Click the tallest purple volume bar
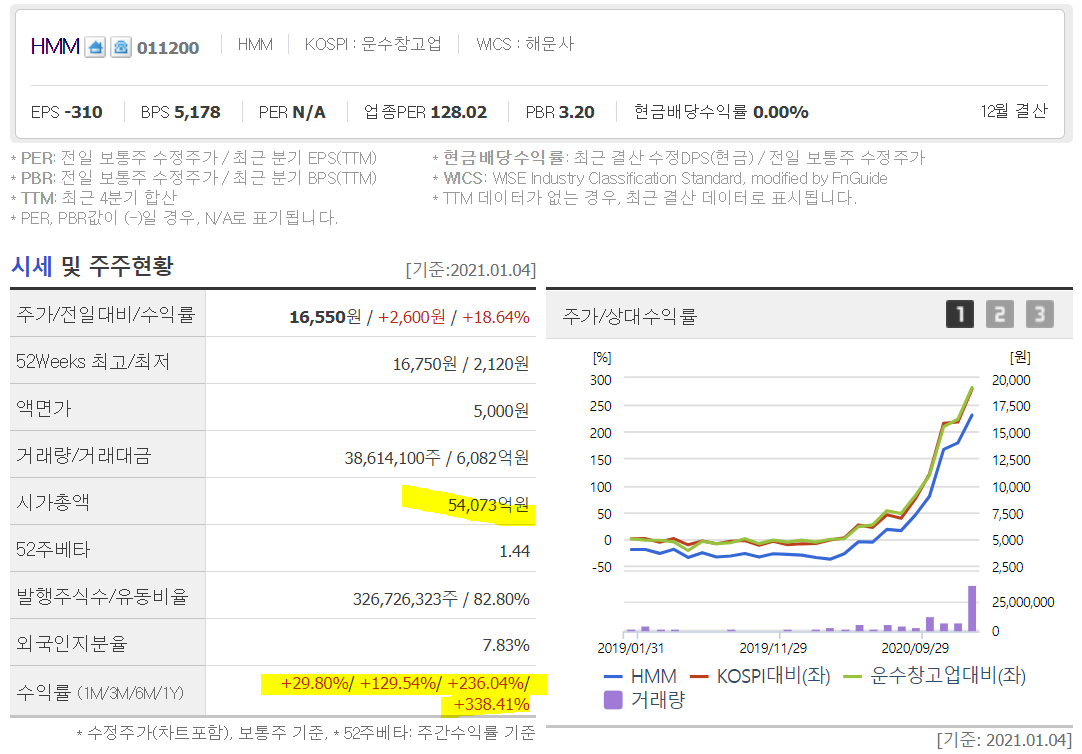Viewport: 1082px width, 754px height. tap(972, 608)
